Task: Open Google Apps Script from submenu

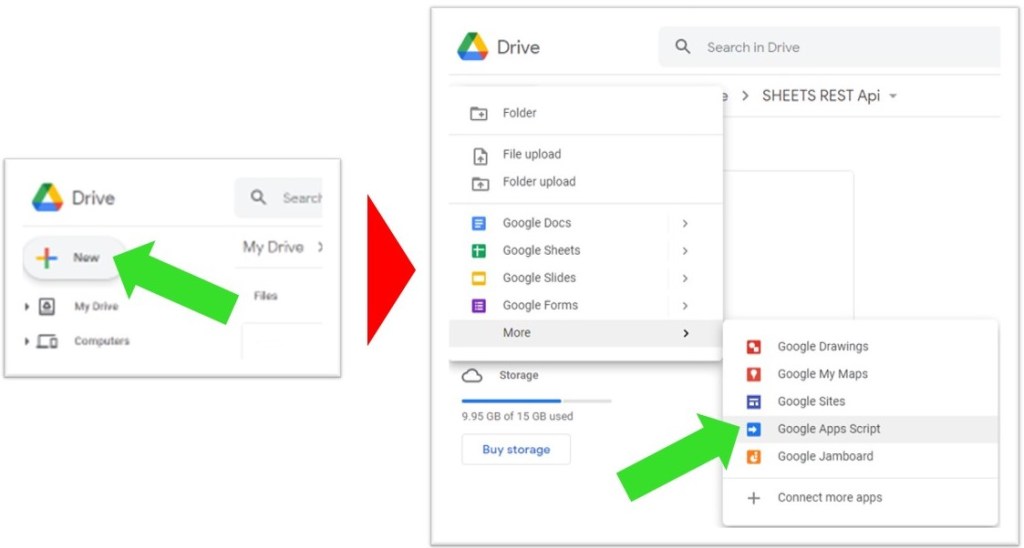Action: tap(828, 429)
